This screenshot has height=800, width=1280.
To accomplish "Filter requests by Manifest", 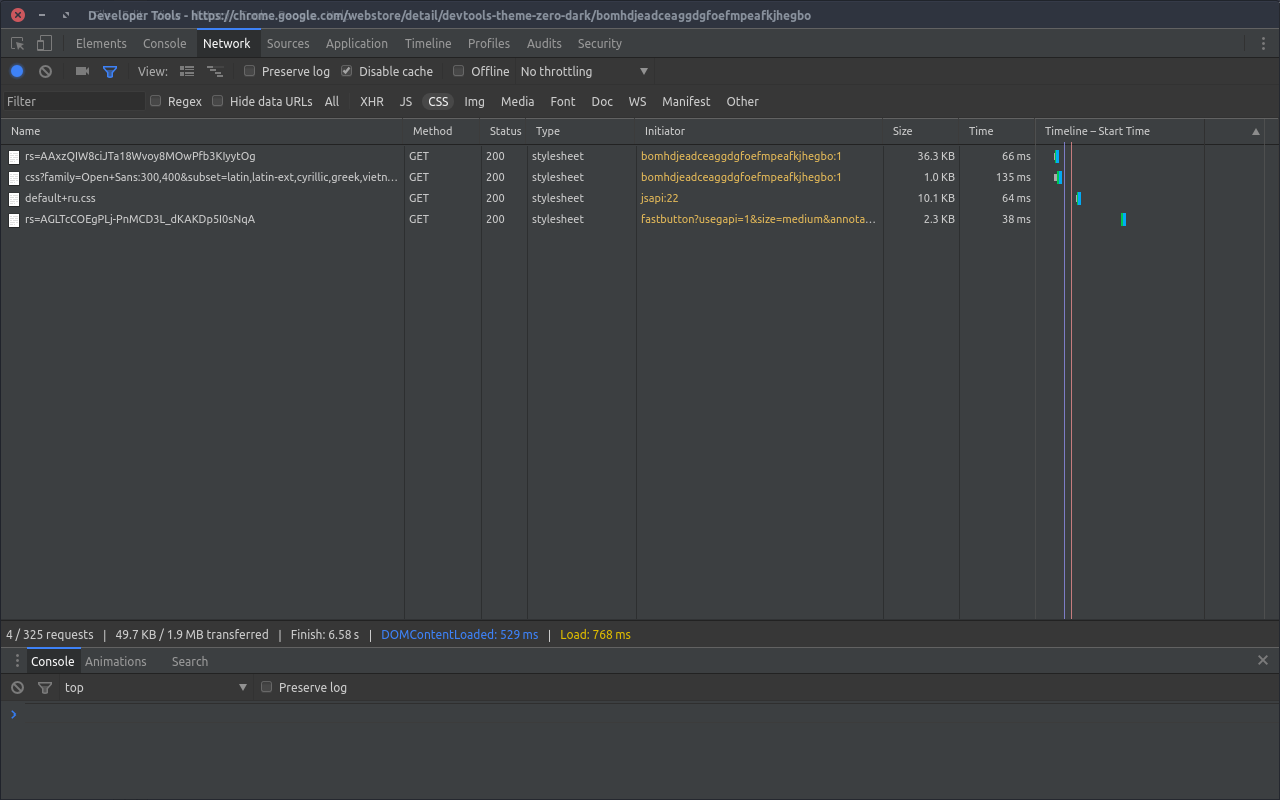I will pyautogui.click(x=686, y=101).
